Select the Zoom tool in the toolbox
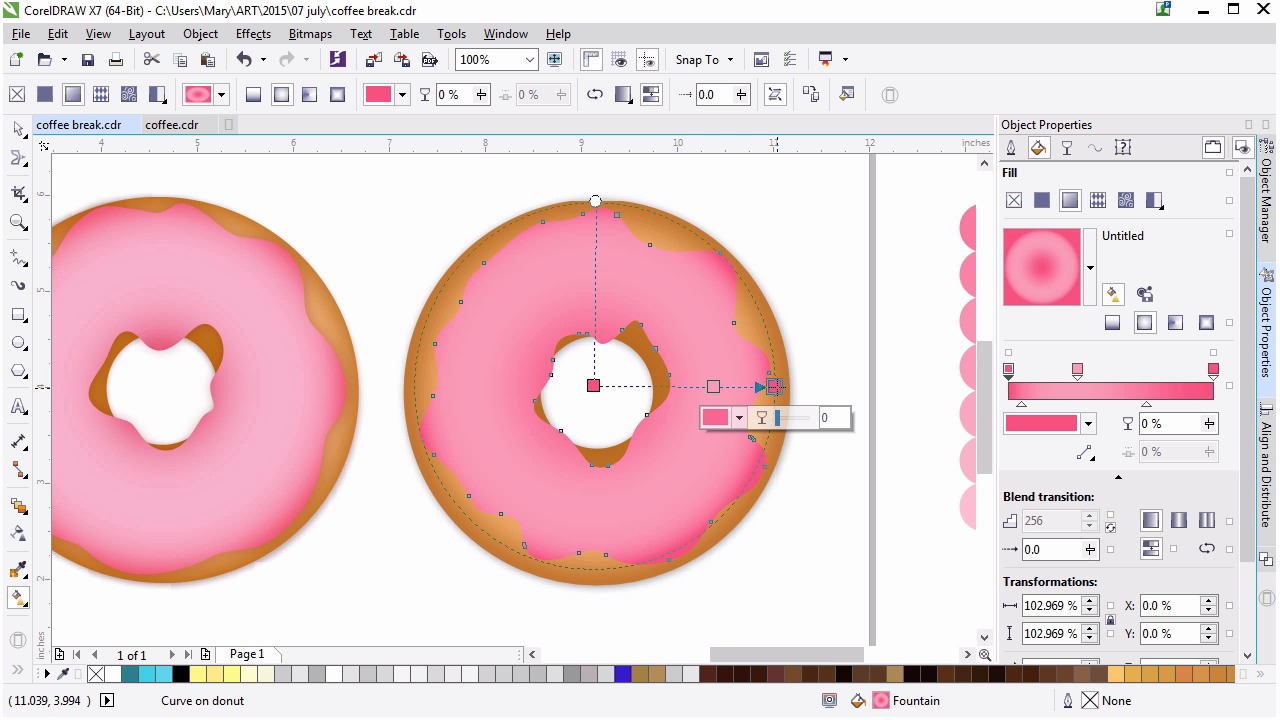The height and width of the screenshot is (720, 1280). click(x=18, y=222)
